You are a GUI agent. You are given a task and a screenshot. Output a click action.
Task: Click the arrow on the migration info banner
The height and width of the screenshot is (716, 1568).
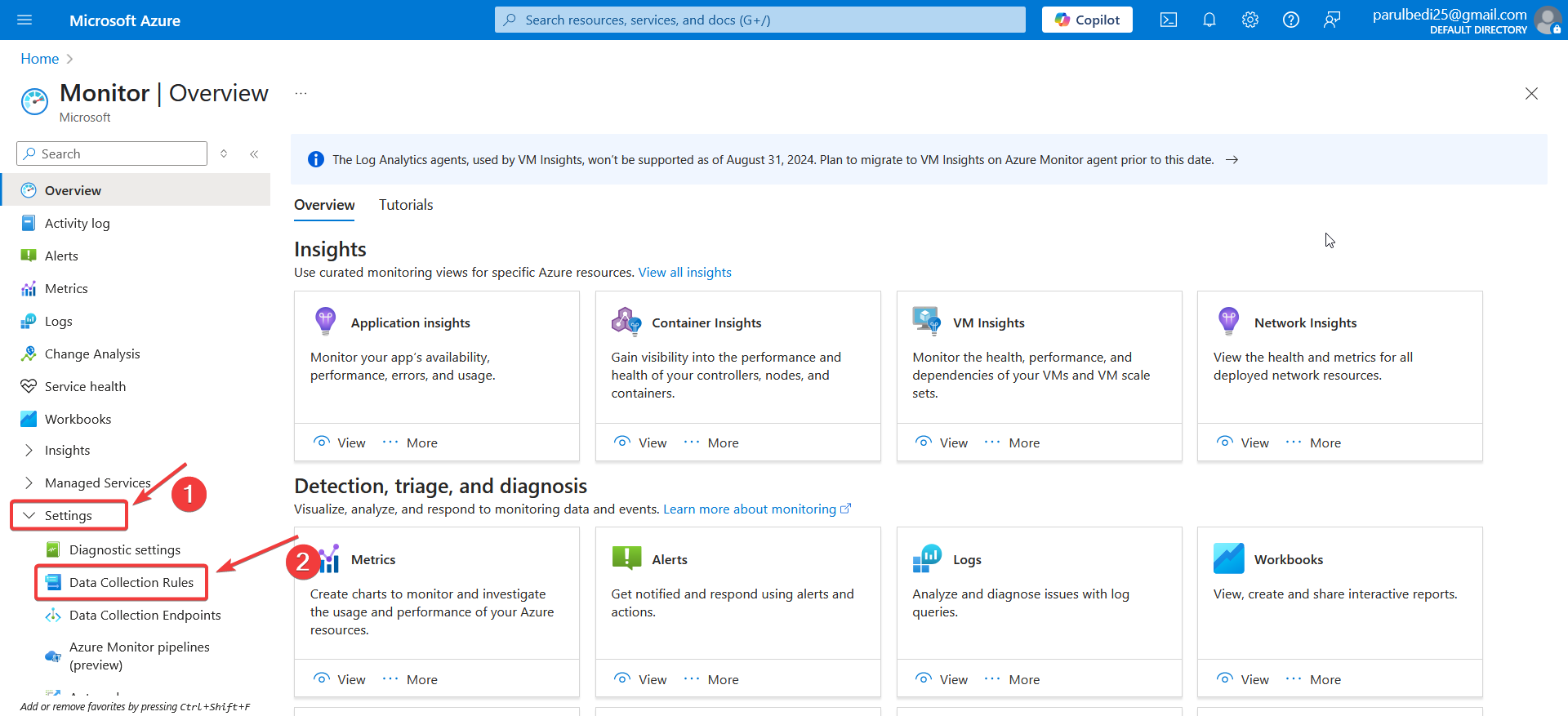click(1232, 160)
